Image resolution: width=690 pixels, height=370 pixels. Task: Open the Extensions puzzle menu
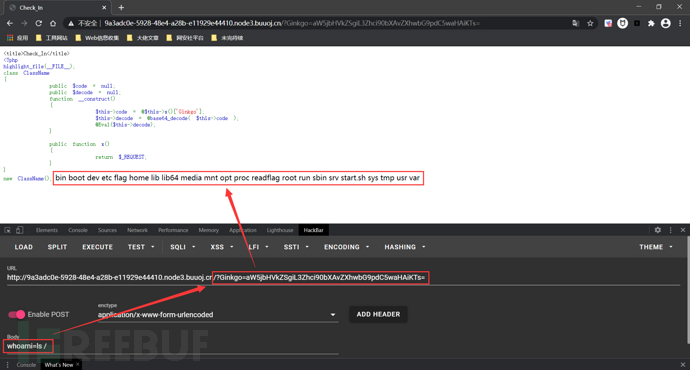(651, 23)
